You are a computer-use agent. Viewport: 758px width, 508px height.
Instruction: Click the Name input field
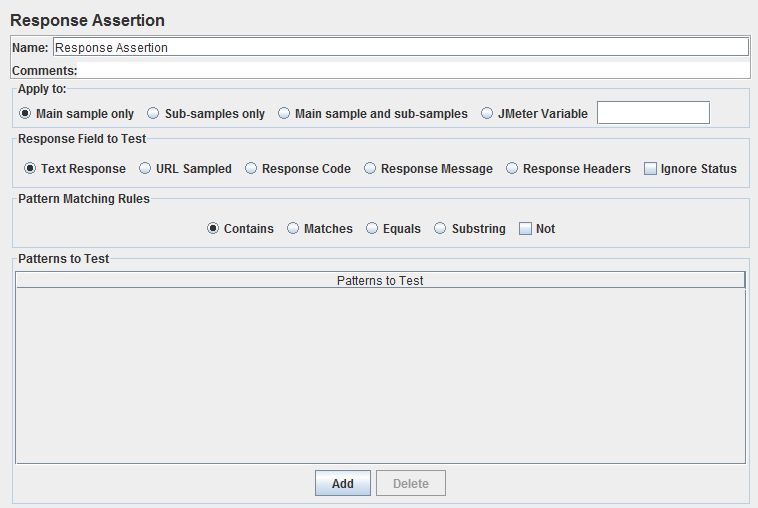[x=400, y=47]
